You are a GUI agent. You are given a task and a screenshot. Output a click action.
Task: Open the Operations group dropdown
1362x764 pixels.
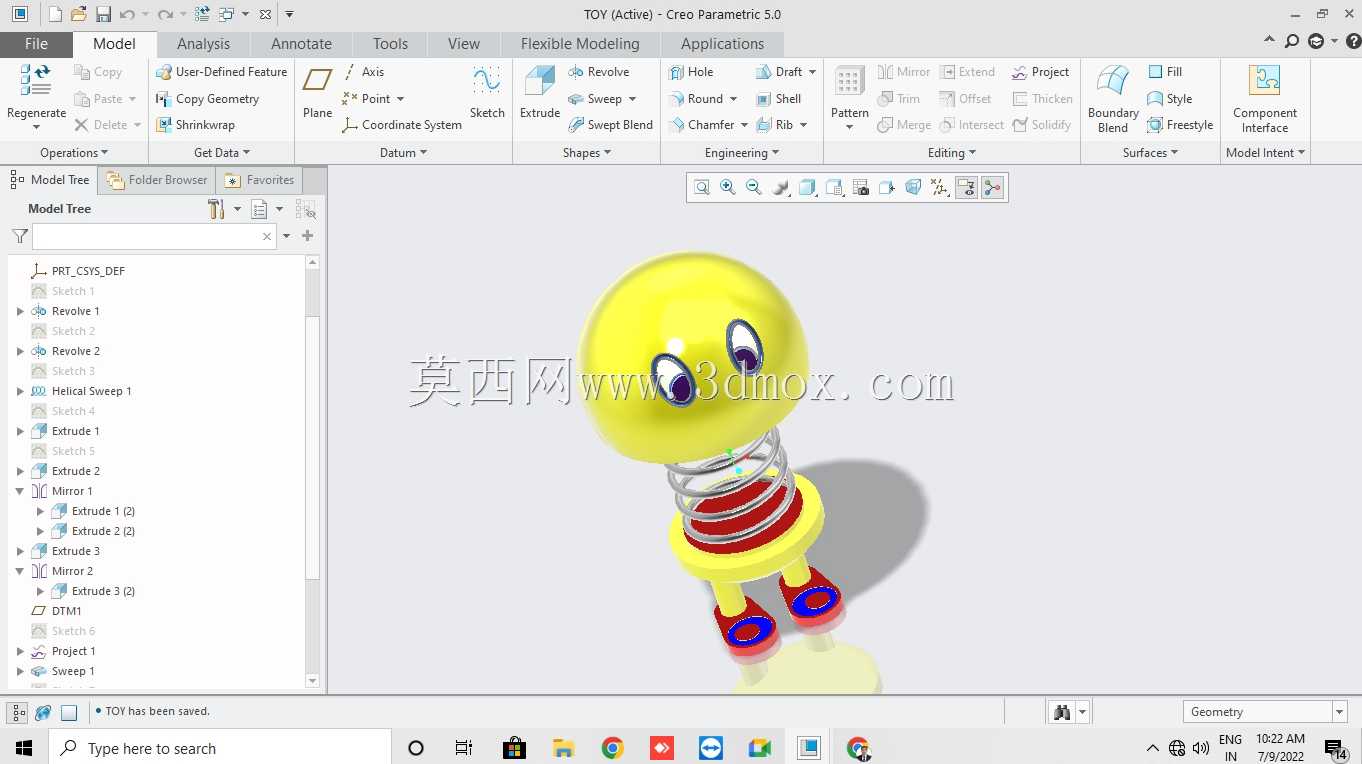click(75, 153)
